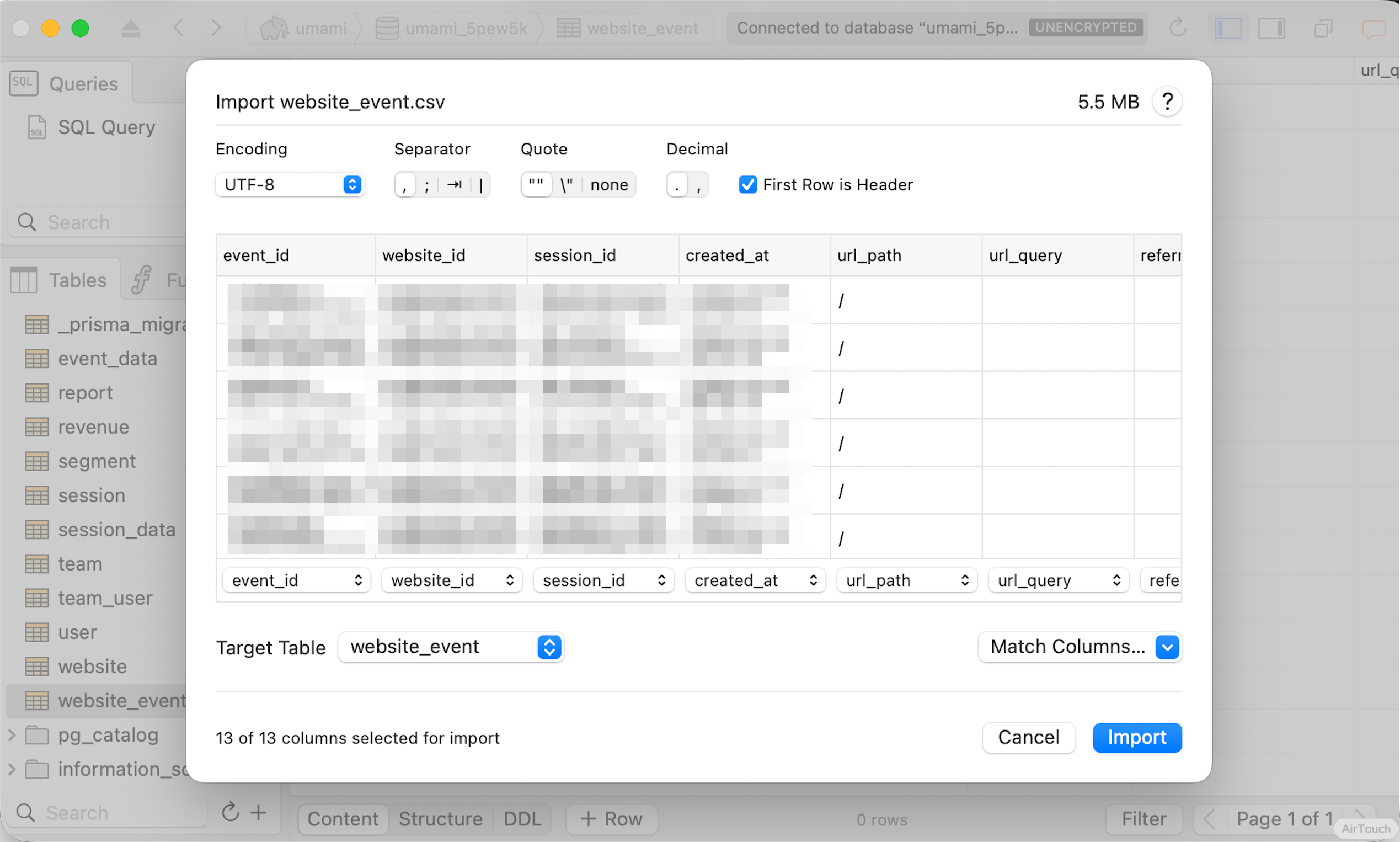Toggle the left sidebar panel icon
Screen dimensions: 1400x842
point(1228,27)
